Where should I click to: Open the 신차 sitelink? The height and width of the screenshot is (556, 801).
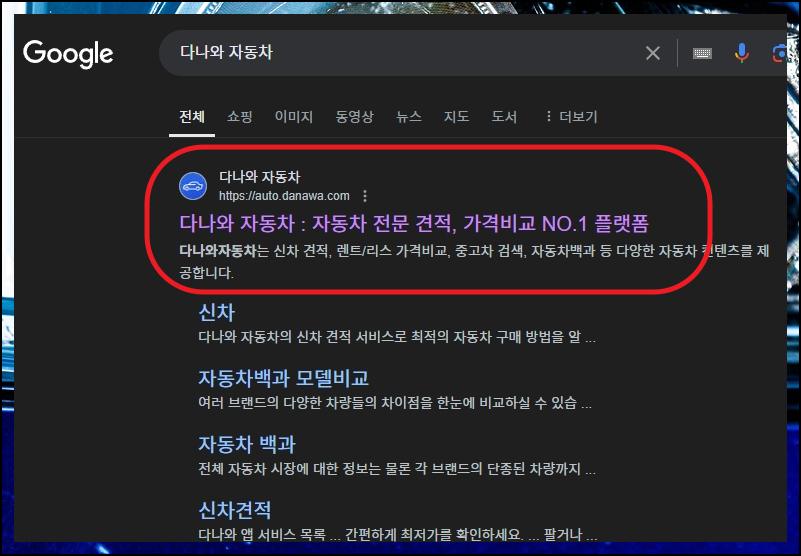point(217,312)
